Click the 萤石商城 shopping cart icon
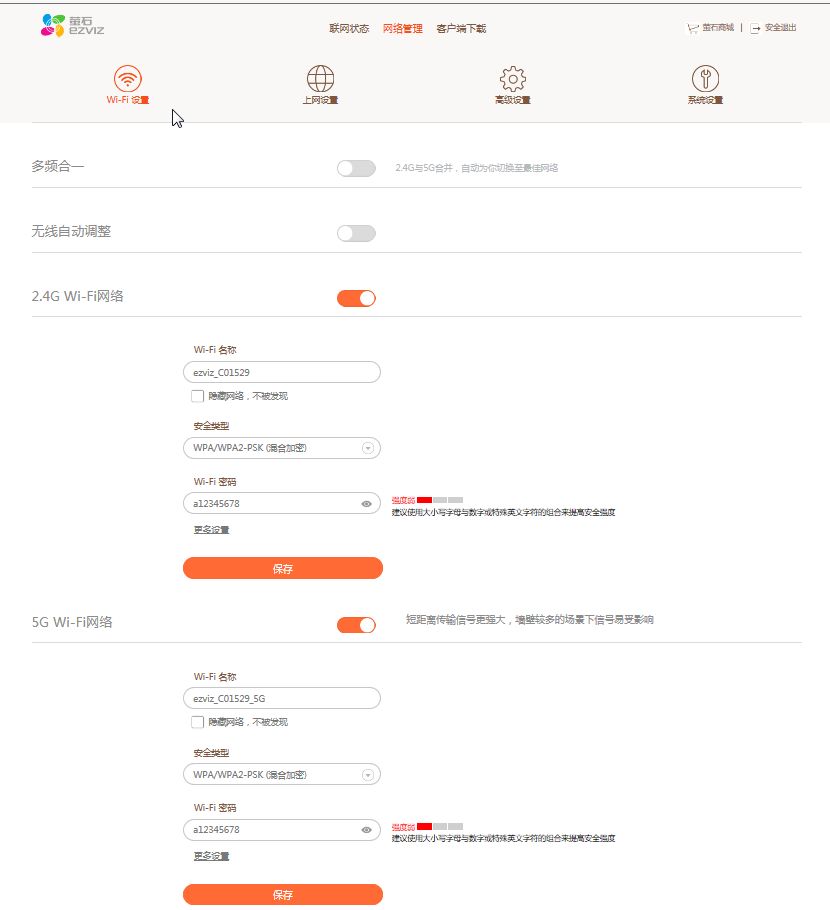The image size is (830, 910). pyautogui.click(x=693, y=28)
